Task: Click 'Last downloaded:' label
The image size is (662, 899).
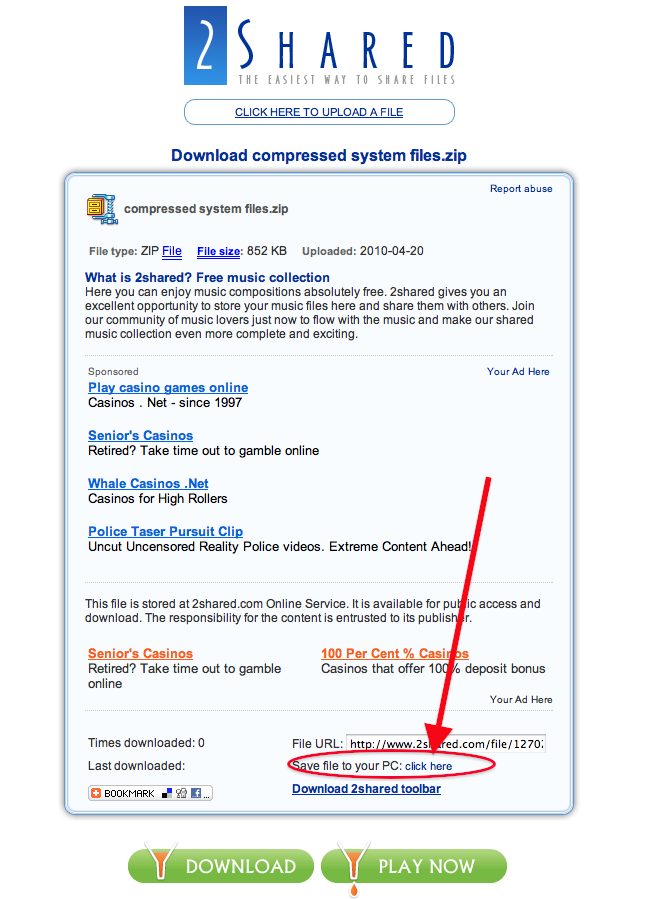Action: pos(136,766)
